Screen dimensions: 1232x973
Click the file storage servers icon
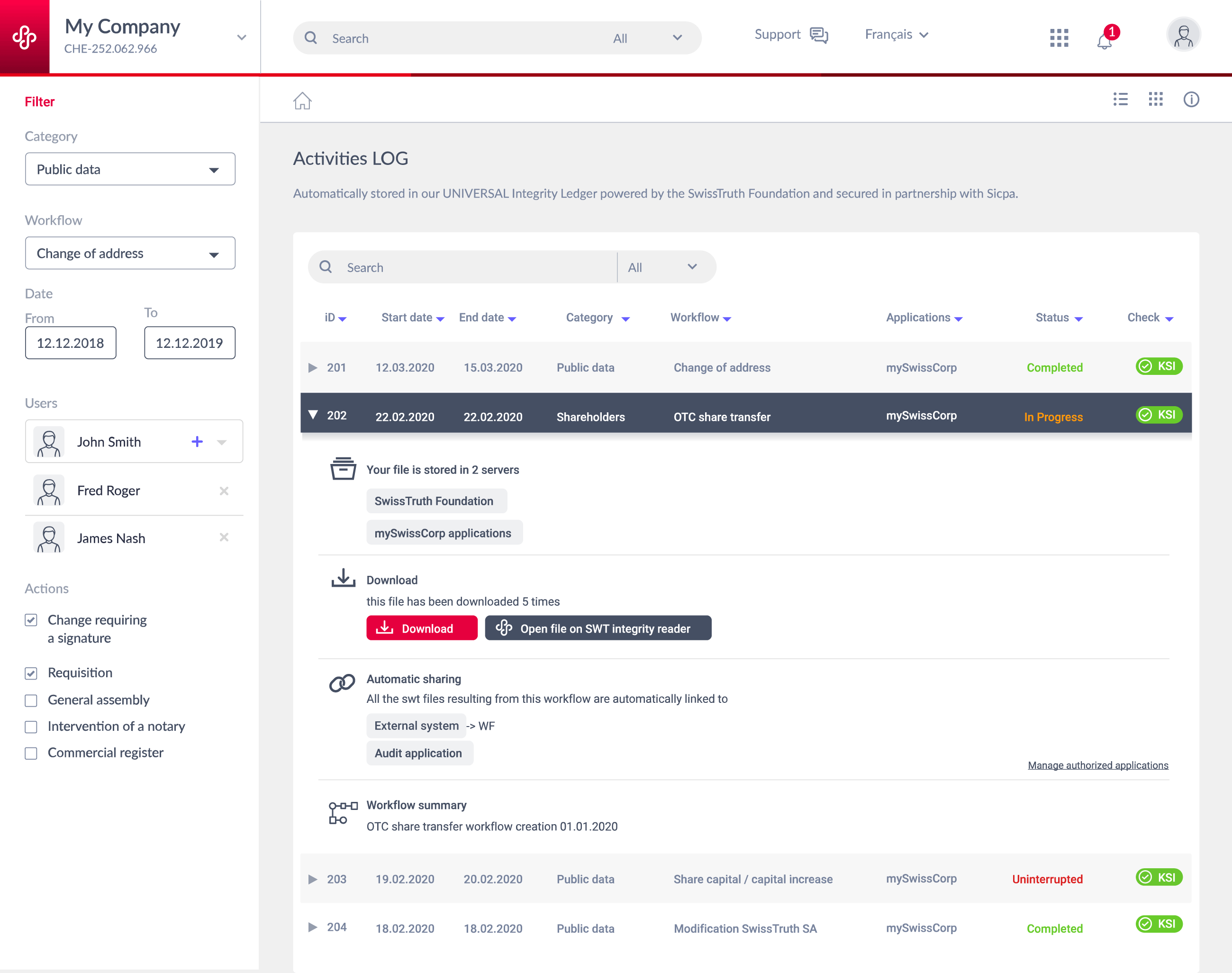[x=343, y=468]
